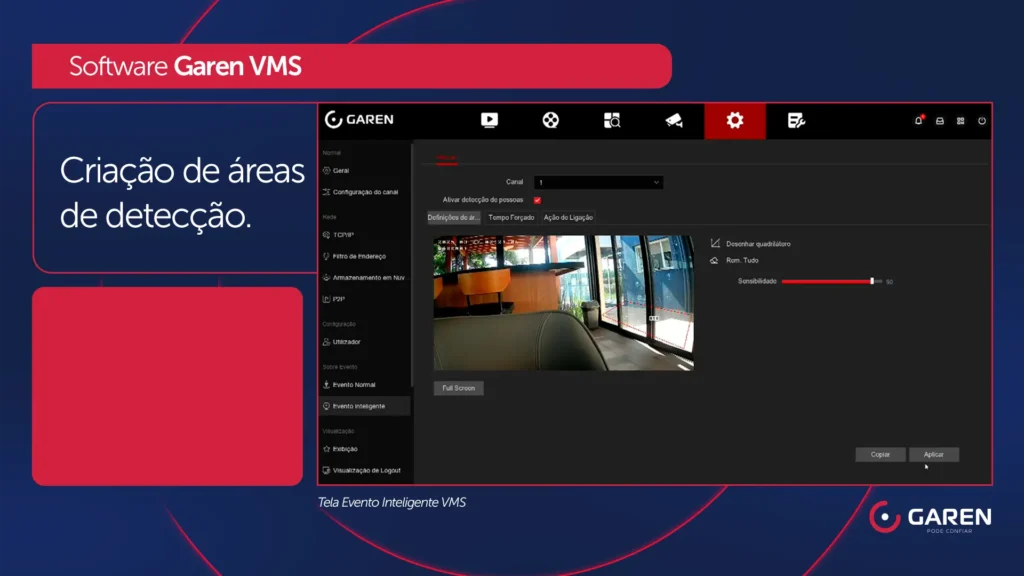This screenshot has height=576, width=1024.
Task: Click the Rem. Tudo label
Action: pyautogui.click(x=743, y=260)
